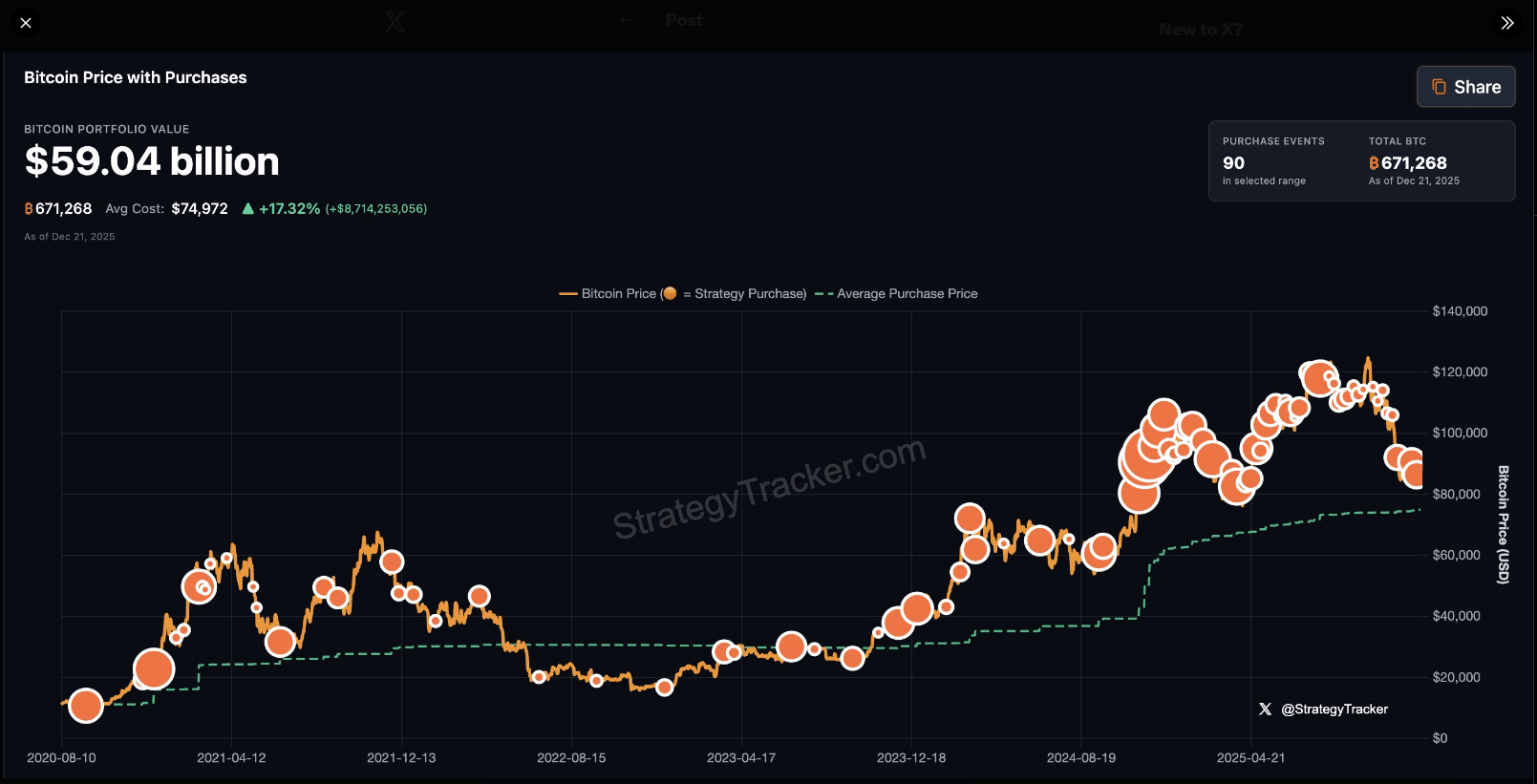1537x784 pixels.
Task: Click the orange Strategy Purchase dot in the legend
Action: (x=670, y=294)
